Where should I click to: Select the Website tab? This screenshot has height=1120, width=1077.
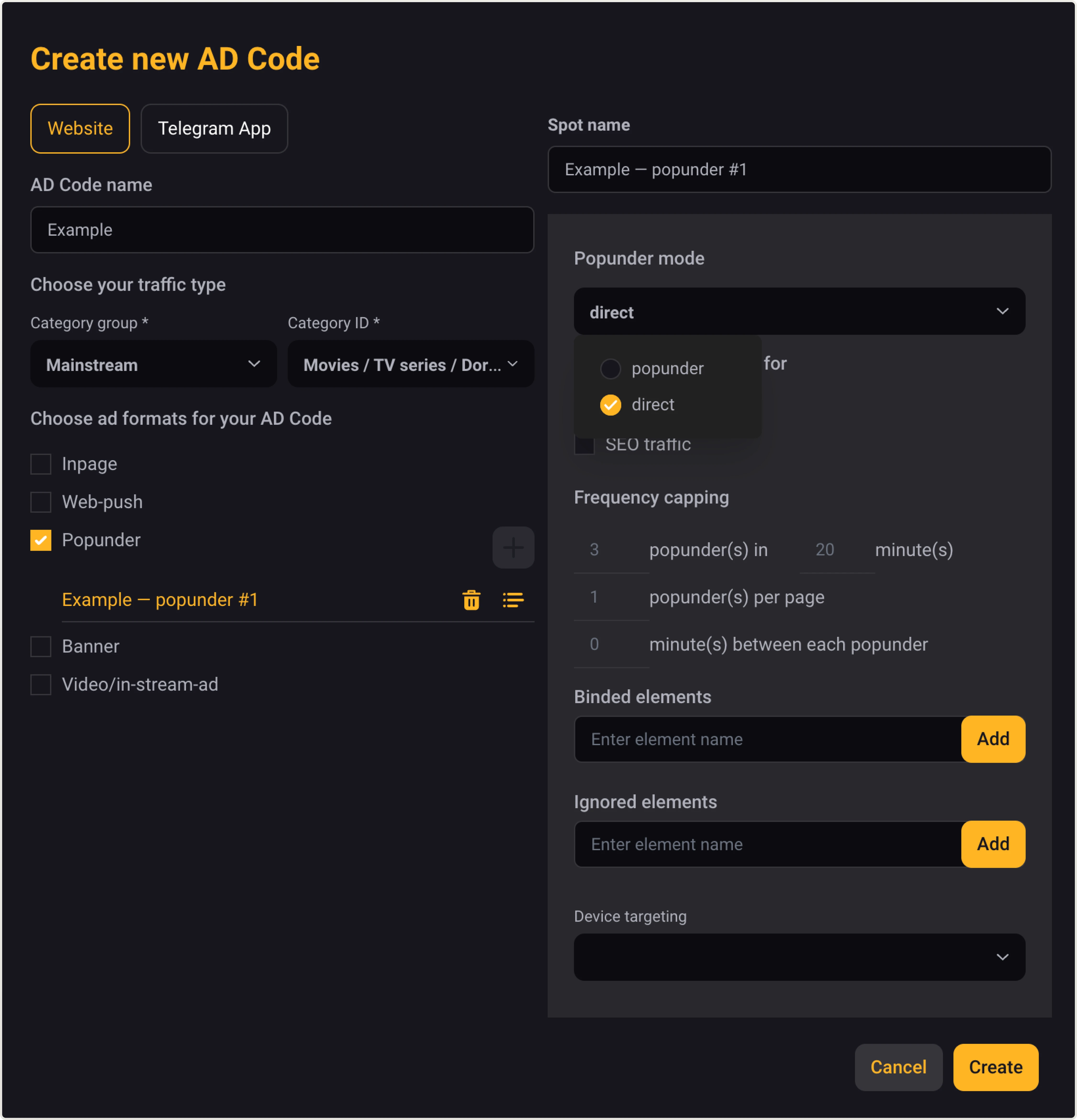[x=80, y=129]
